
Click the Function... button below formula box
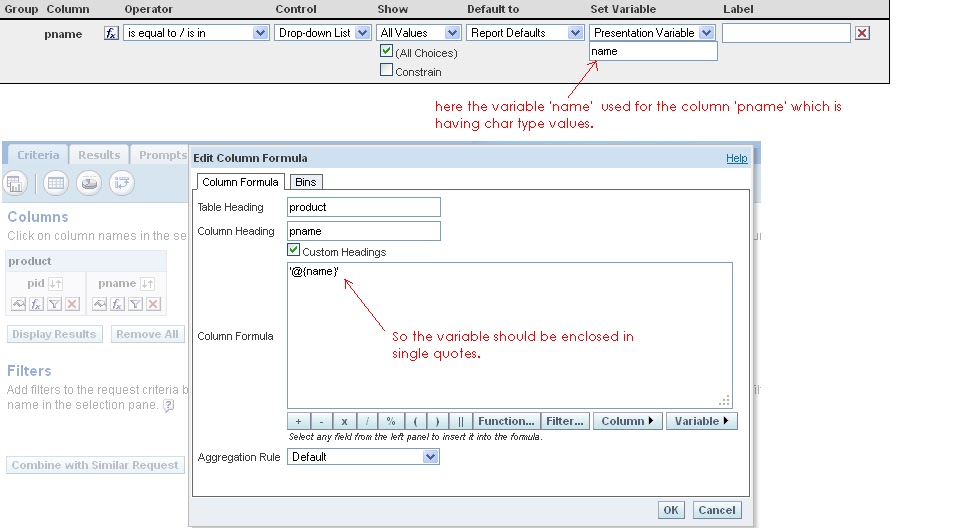click(507, 421)
